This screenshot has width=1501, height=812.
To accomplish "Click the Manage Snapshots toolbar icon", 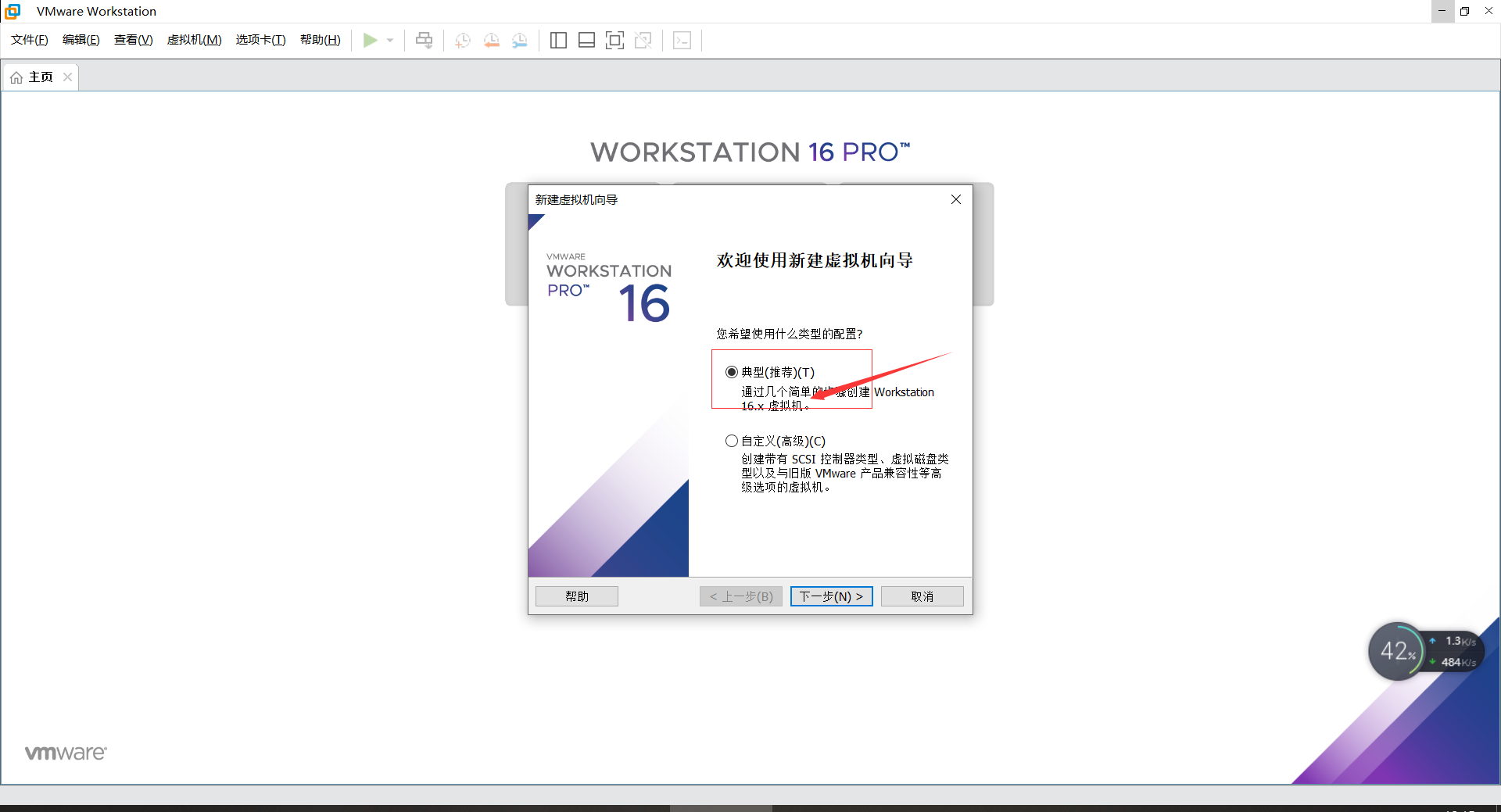I will click(520, 41).
